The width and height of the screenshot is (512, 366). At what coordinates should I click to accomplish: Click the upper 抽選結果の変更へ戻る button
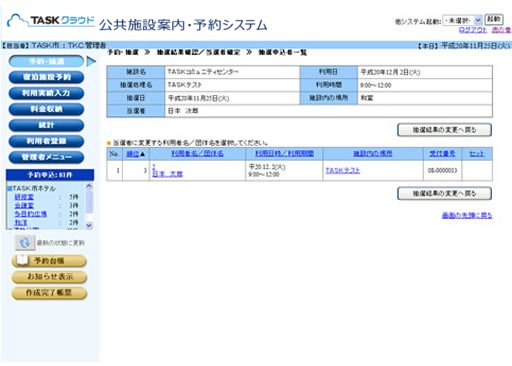coord(444,130)
